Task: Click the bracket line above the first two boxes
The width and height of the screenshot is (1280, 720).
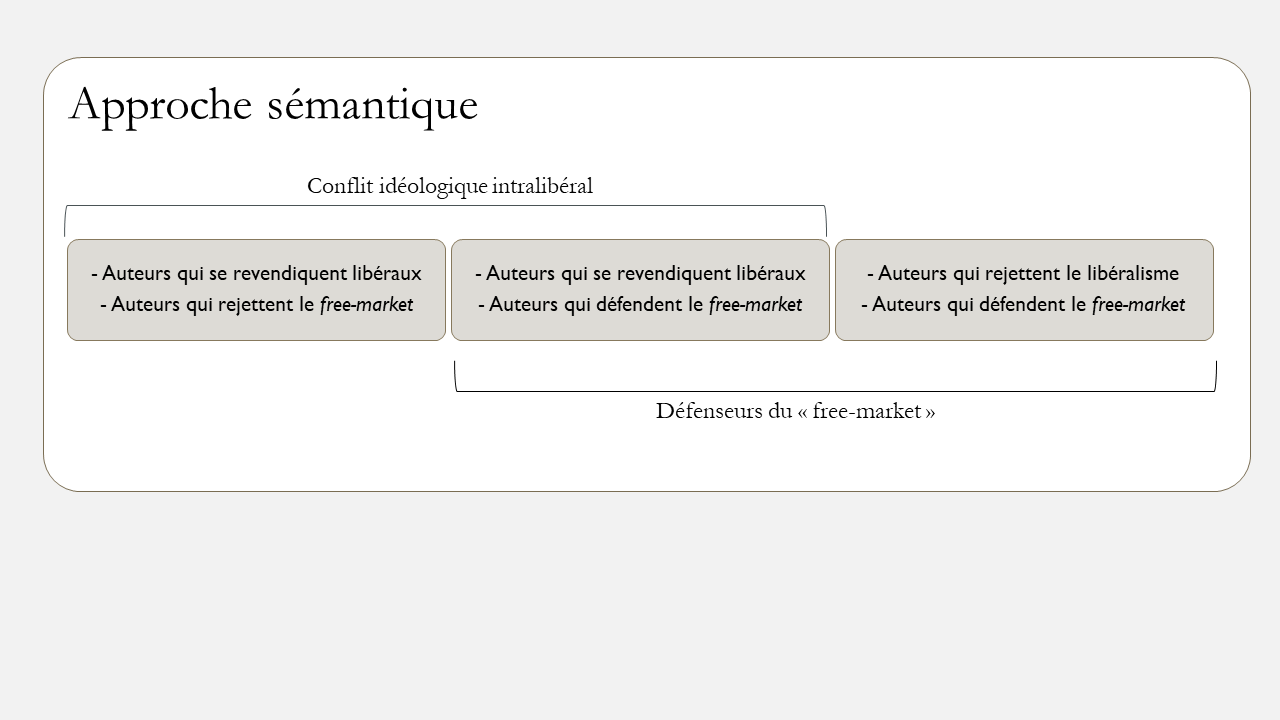Action: [445, 206]
